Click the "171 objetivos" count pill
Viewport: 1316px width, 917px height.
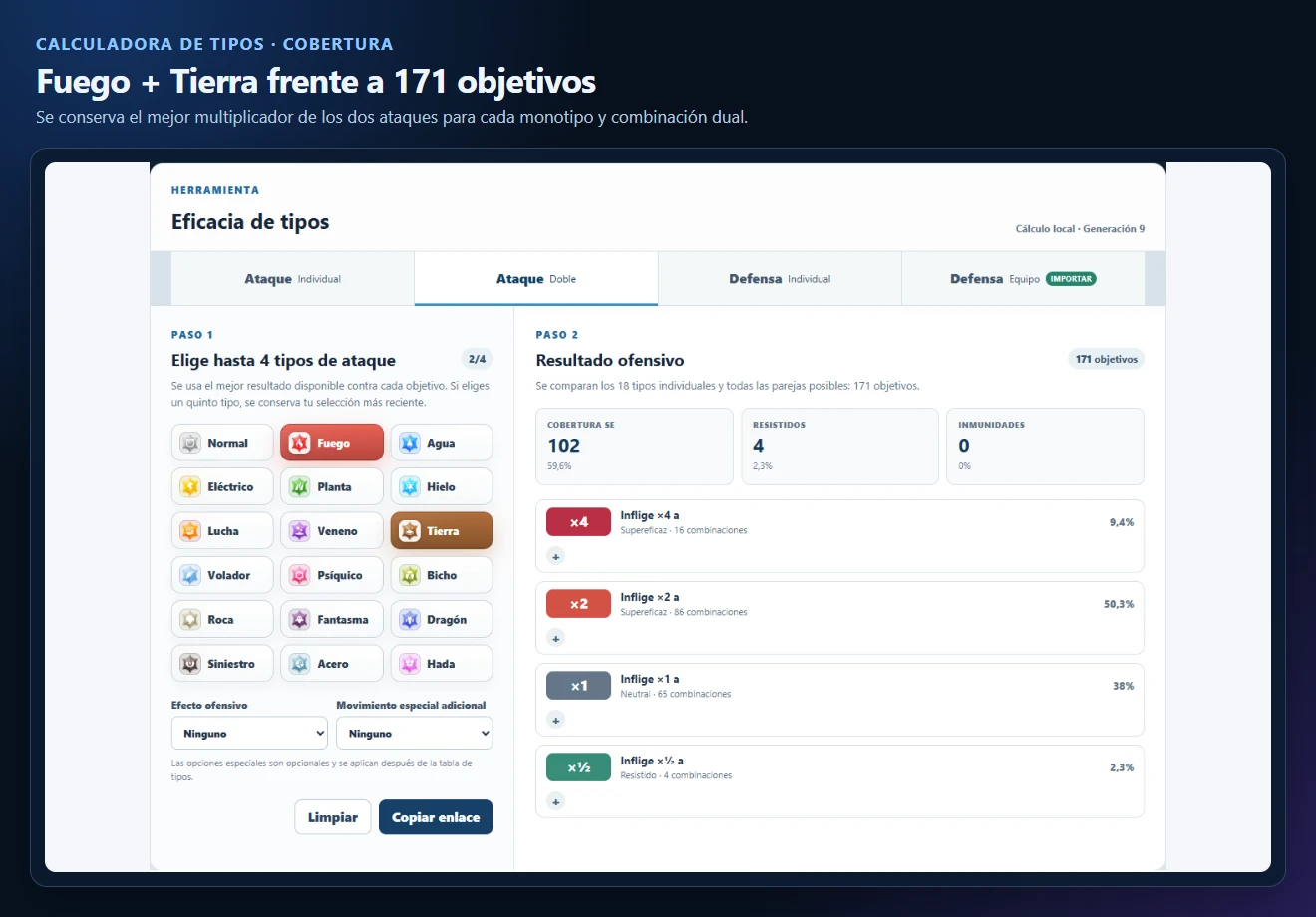[1106, 359]
